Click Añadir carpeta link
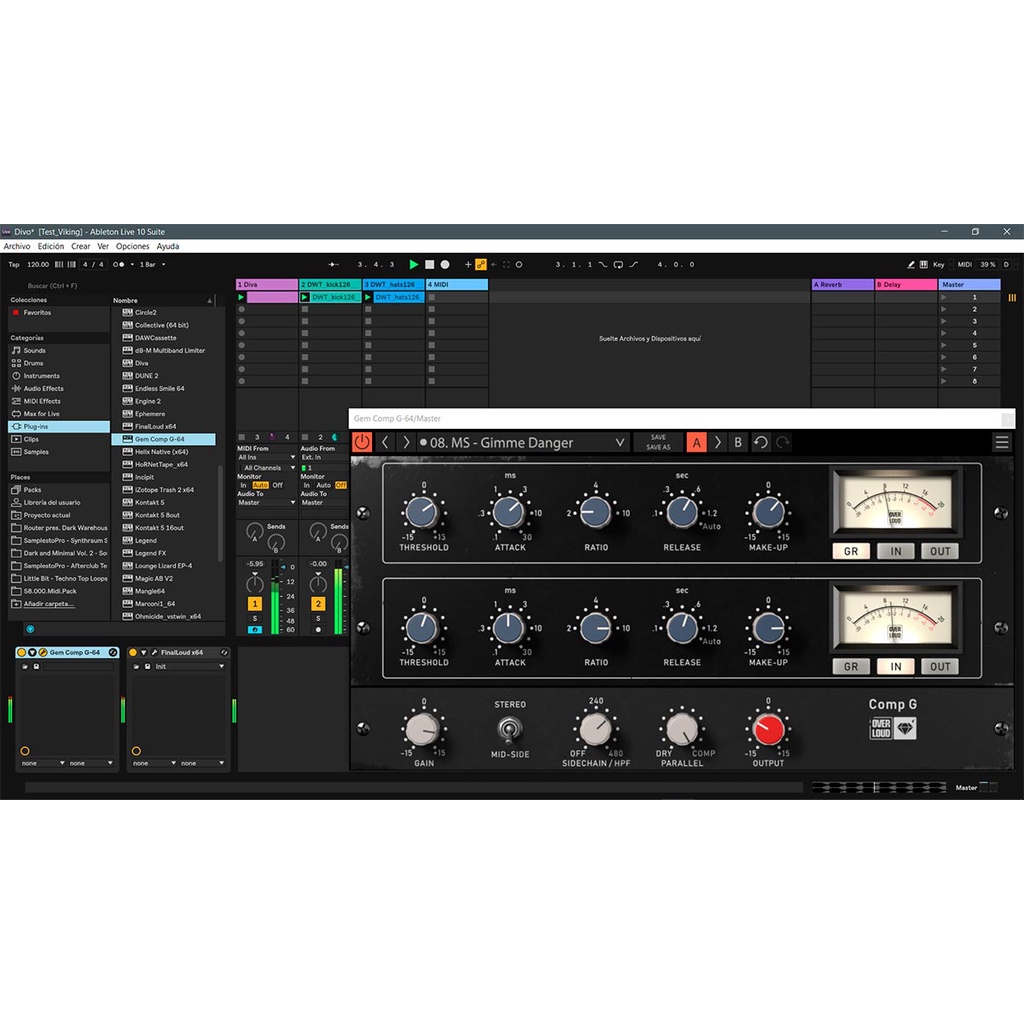This screenshot has height=1024, width=1024. pyautogui.click(x=48, y=604)
